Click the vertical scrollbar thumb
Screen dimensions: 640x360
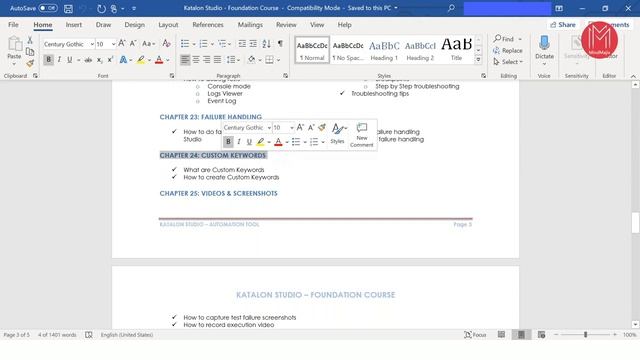tap(635, 223)
